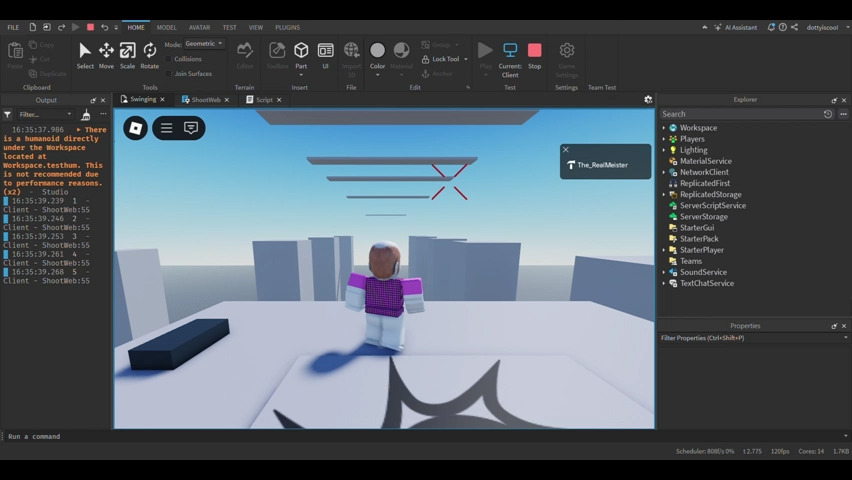Switch Current: Client view
Viewport: 852px width, 480px height.
click(510, 59)
